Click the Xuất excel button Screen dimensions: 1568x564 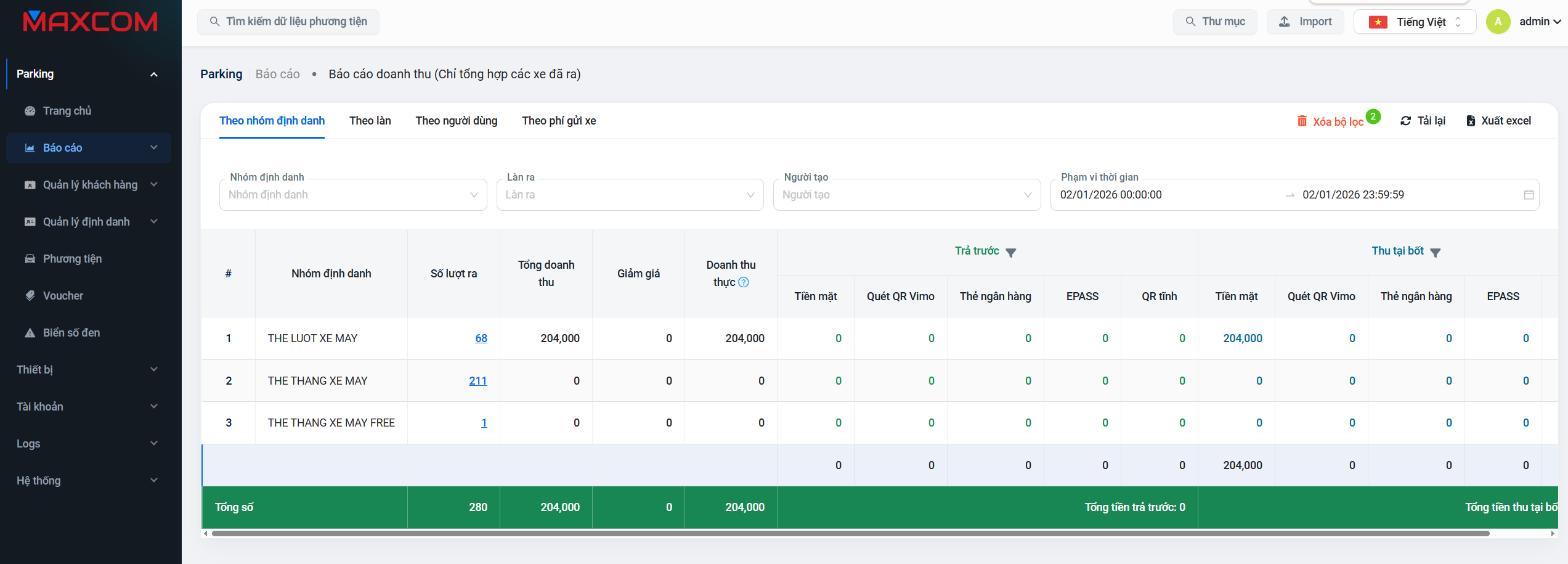(1498, 121)
